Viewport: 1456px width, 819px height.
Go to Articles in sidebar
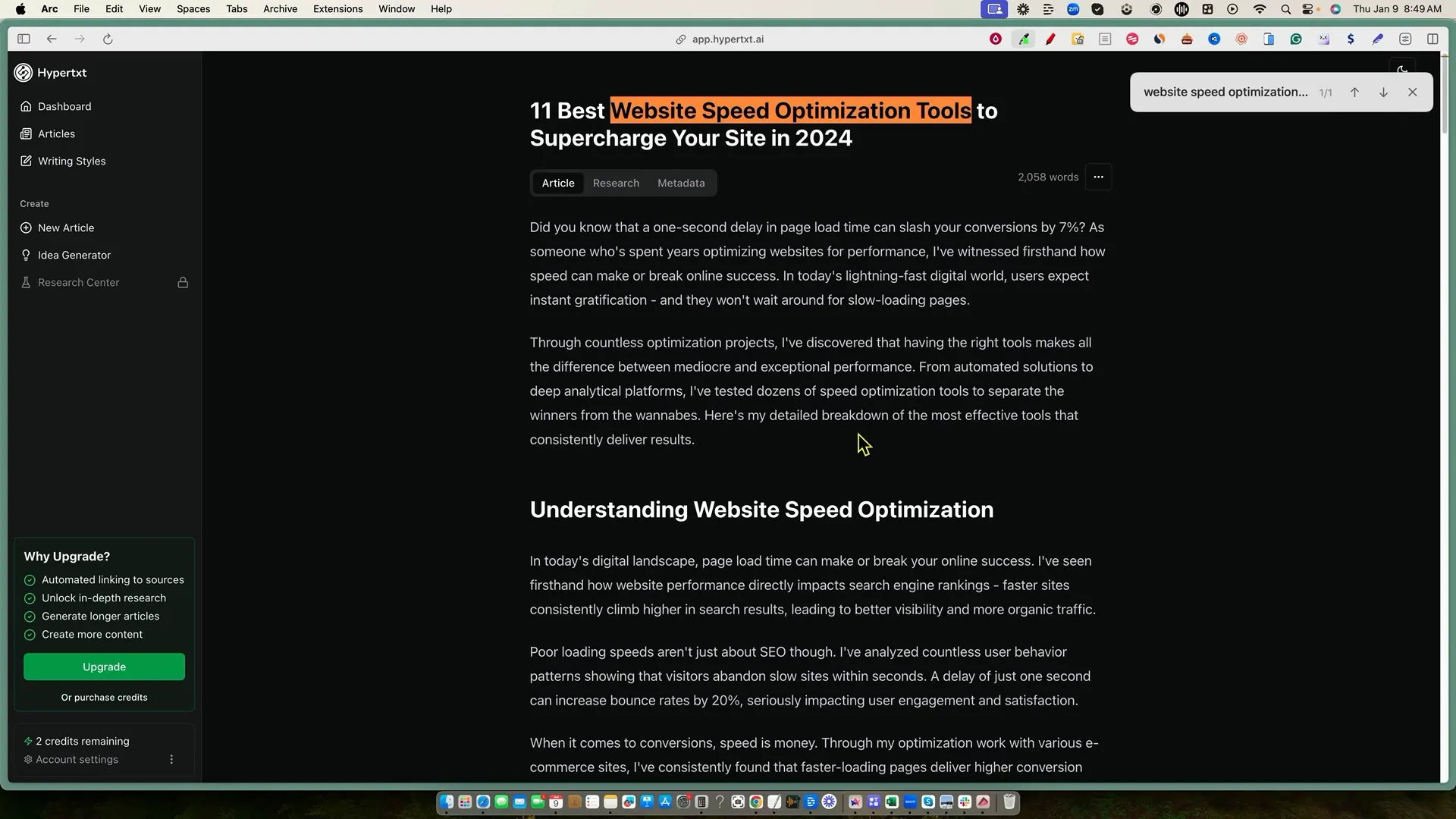[56, 133]
